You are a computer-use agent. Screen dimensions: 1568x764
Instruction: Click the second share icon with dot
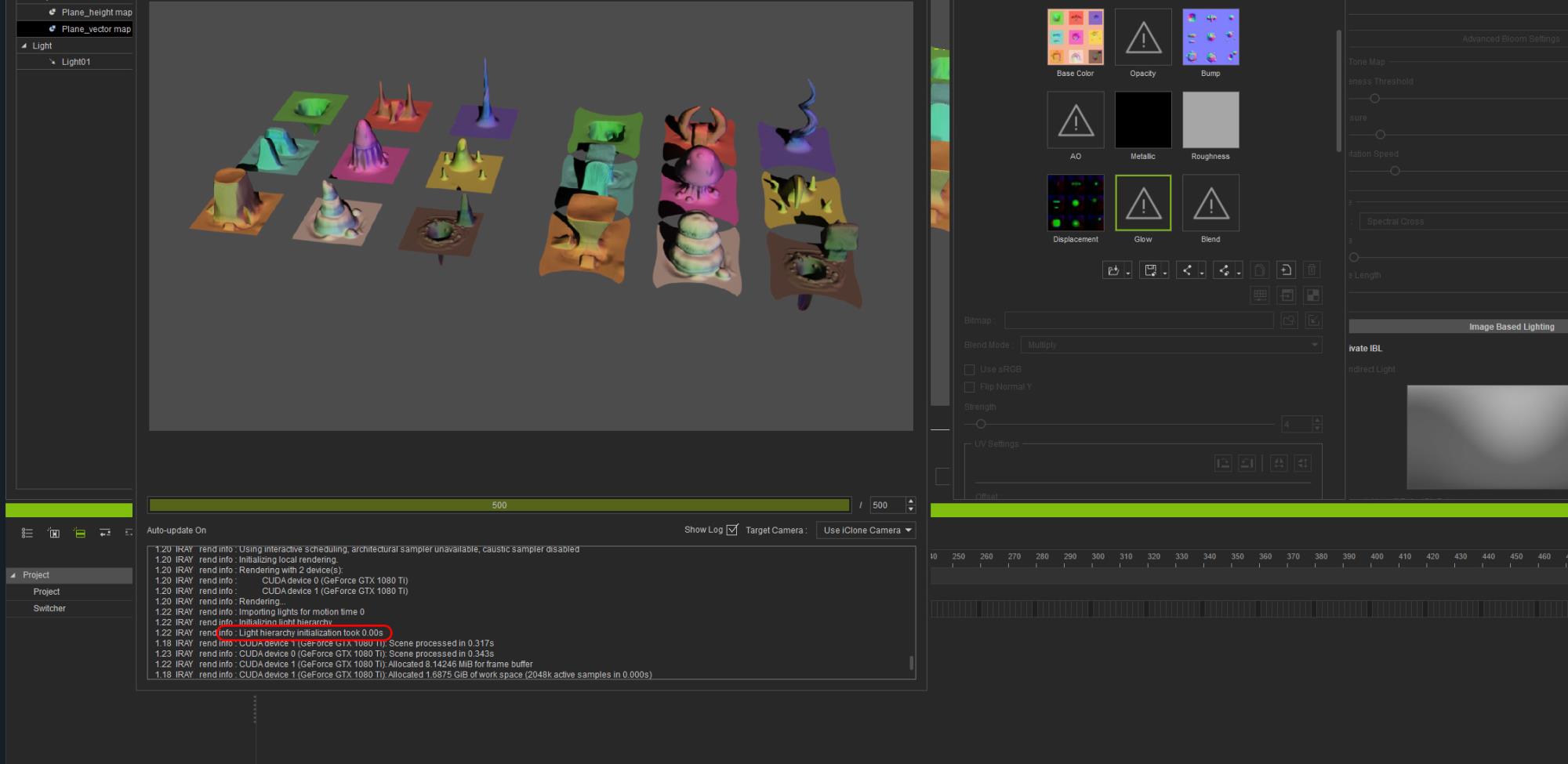coord(1224,270)
